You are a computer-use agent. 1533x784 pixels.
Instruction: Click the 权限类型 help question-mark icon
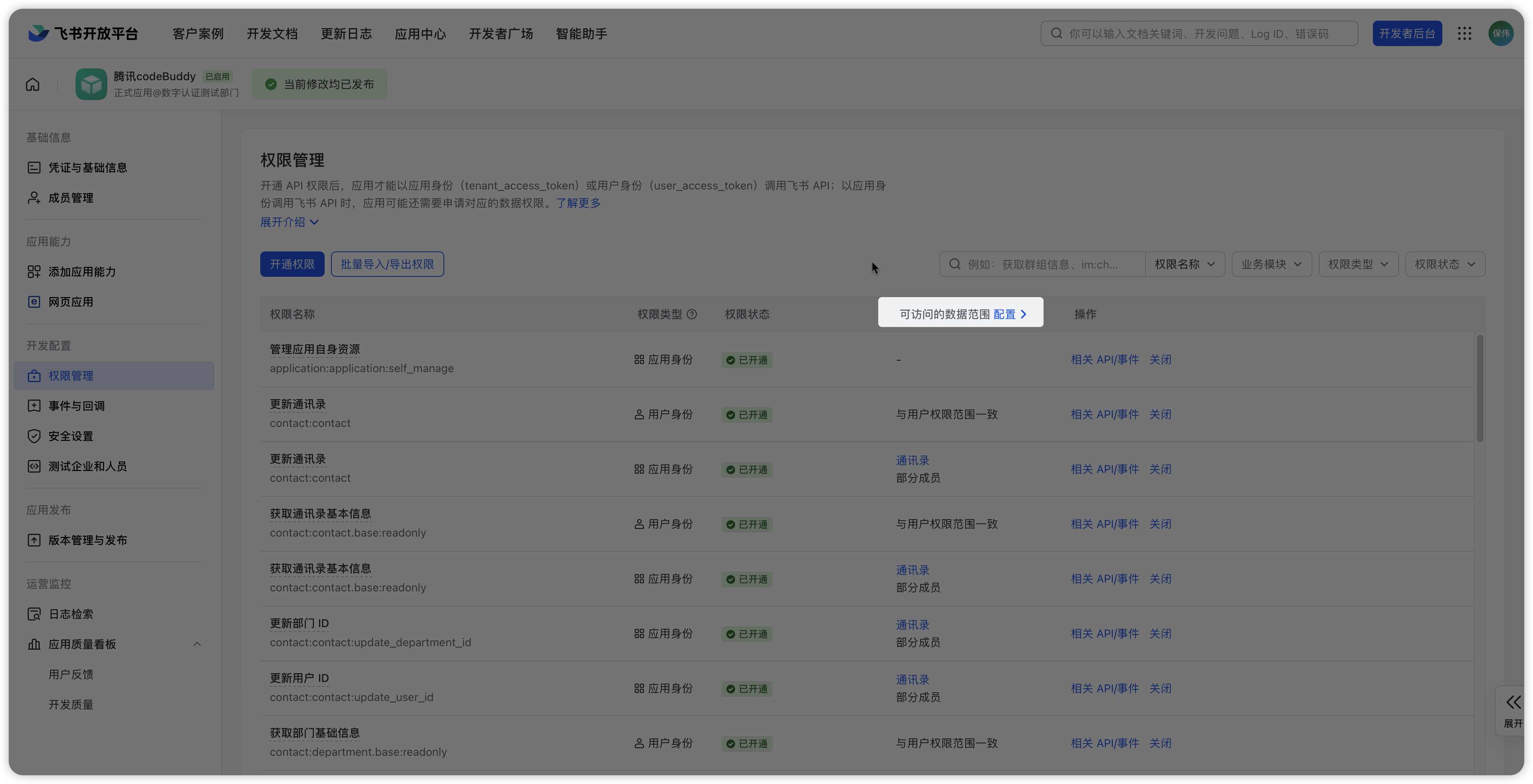click(691, 314)
